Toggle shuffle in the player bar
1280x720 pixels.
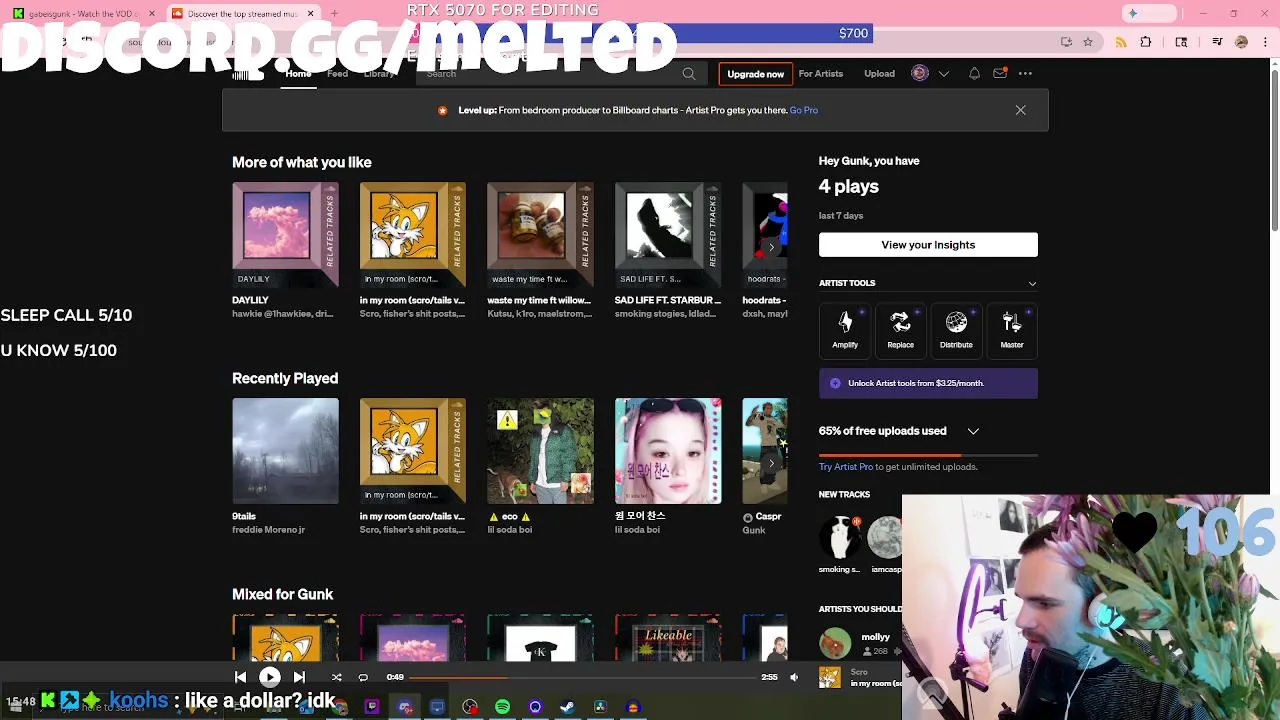tap(337, 677)
